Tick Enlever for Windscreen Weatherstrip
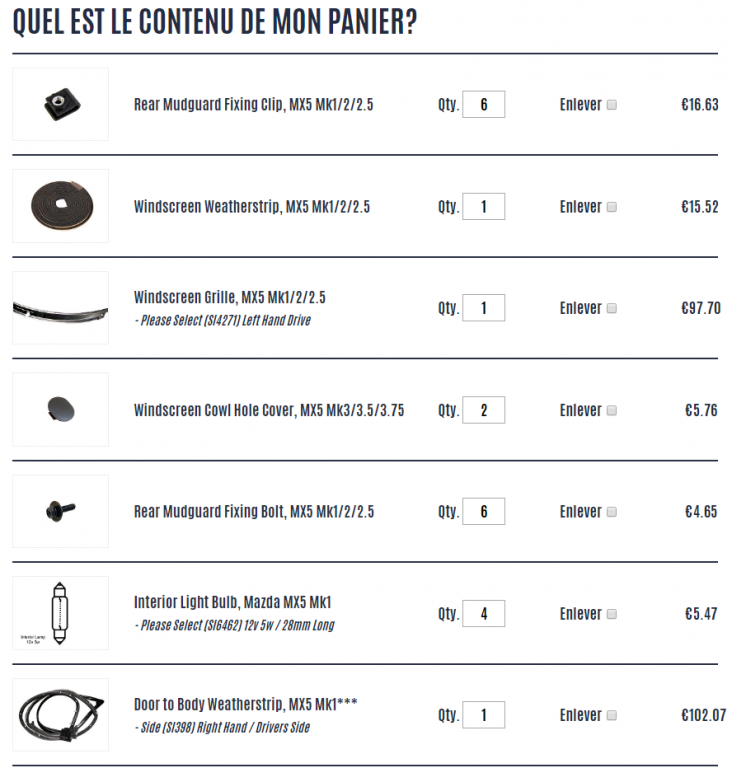 [611, 207]
